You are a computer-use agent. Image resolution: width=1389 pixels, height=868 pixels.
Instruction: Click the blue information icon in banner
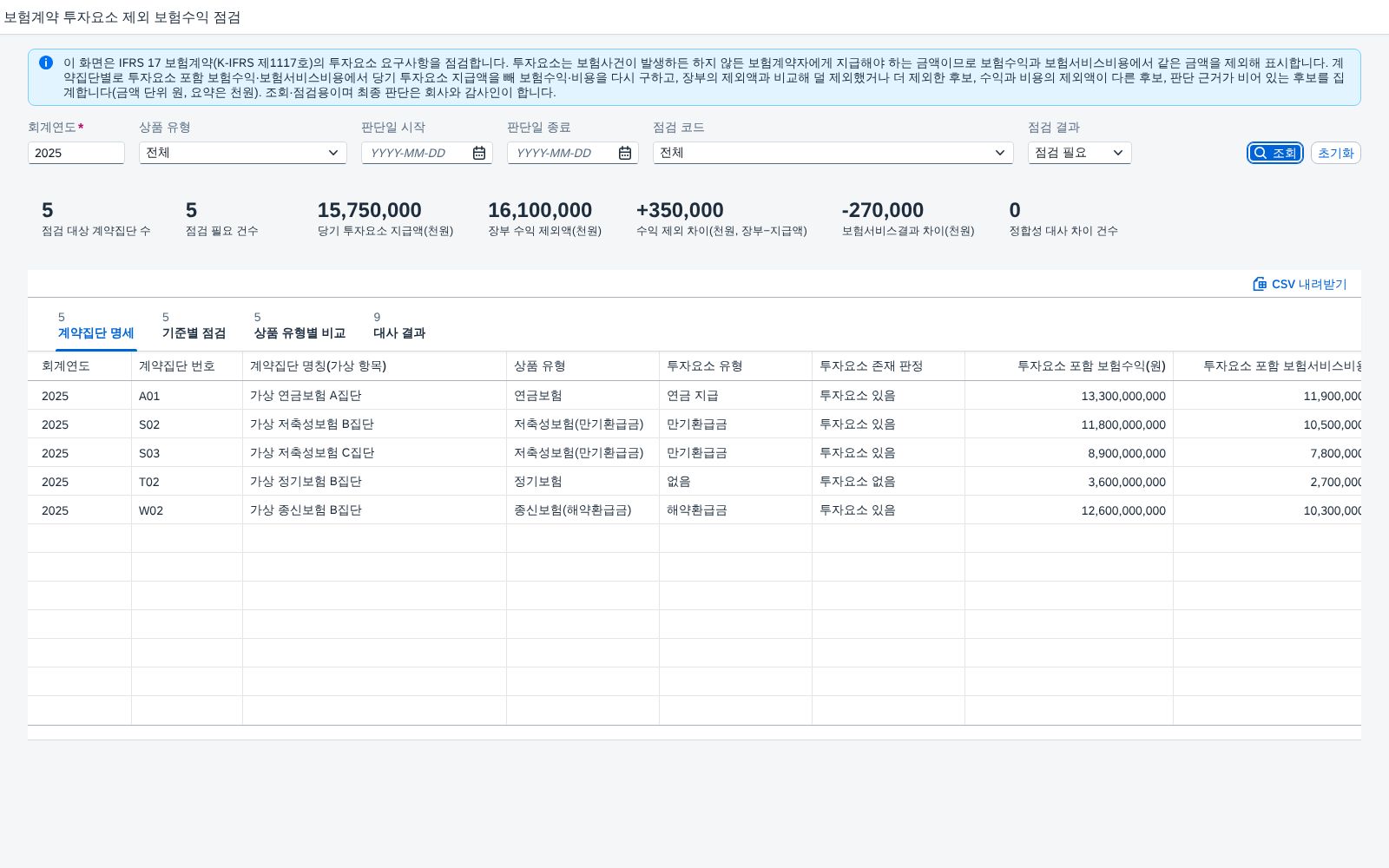(x=46, y=62)
